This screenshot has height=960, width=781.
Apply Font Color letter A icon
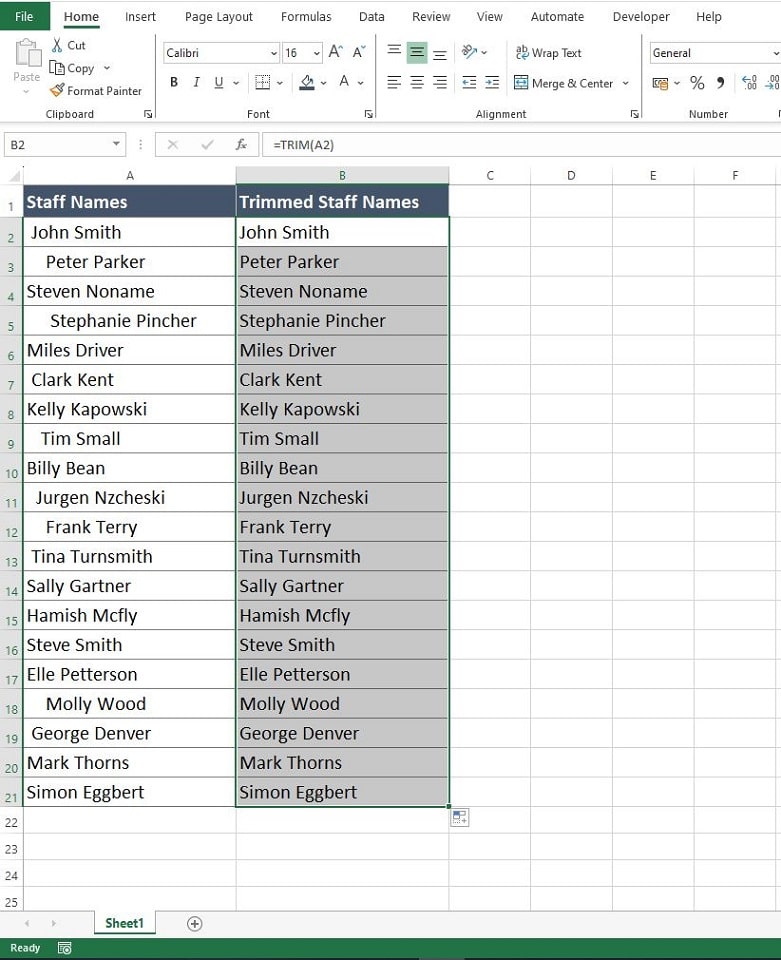[345, 81]
